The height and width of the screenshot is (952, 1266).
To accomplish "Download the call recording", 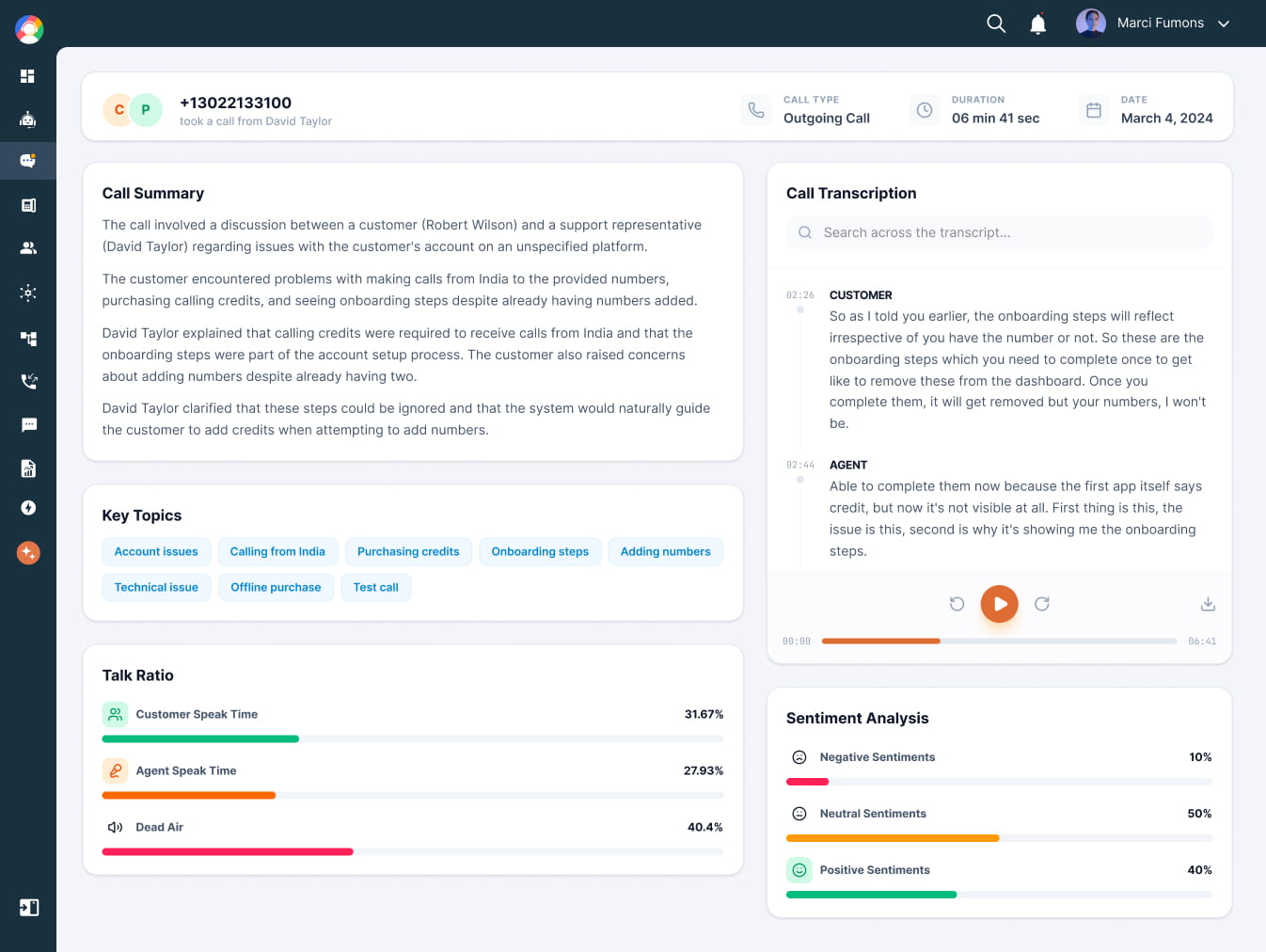I will click(x=1208, y=604).
